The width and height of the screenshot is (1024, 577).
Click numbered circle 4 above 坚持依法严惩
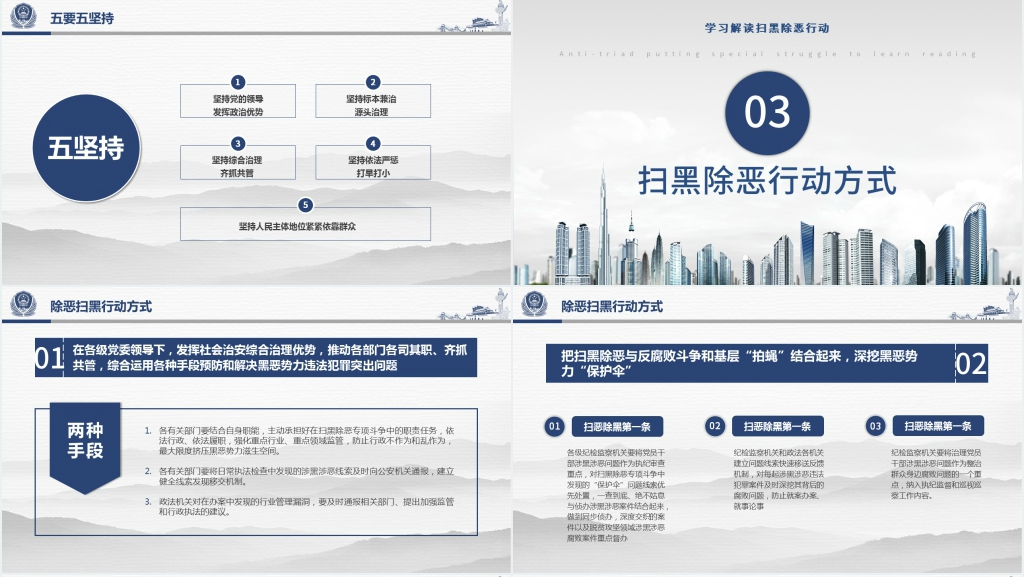(x=373, y=143)
